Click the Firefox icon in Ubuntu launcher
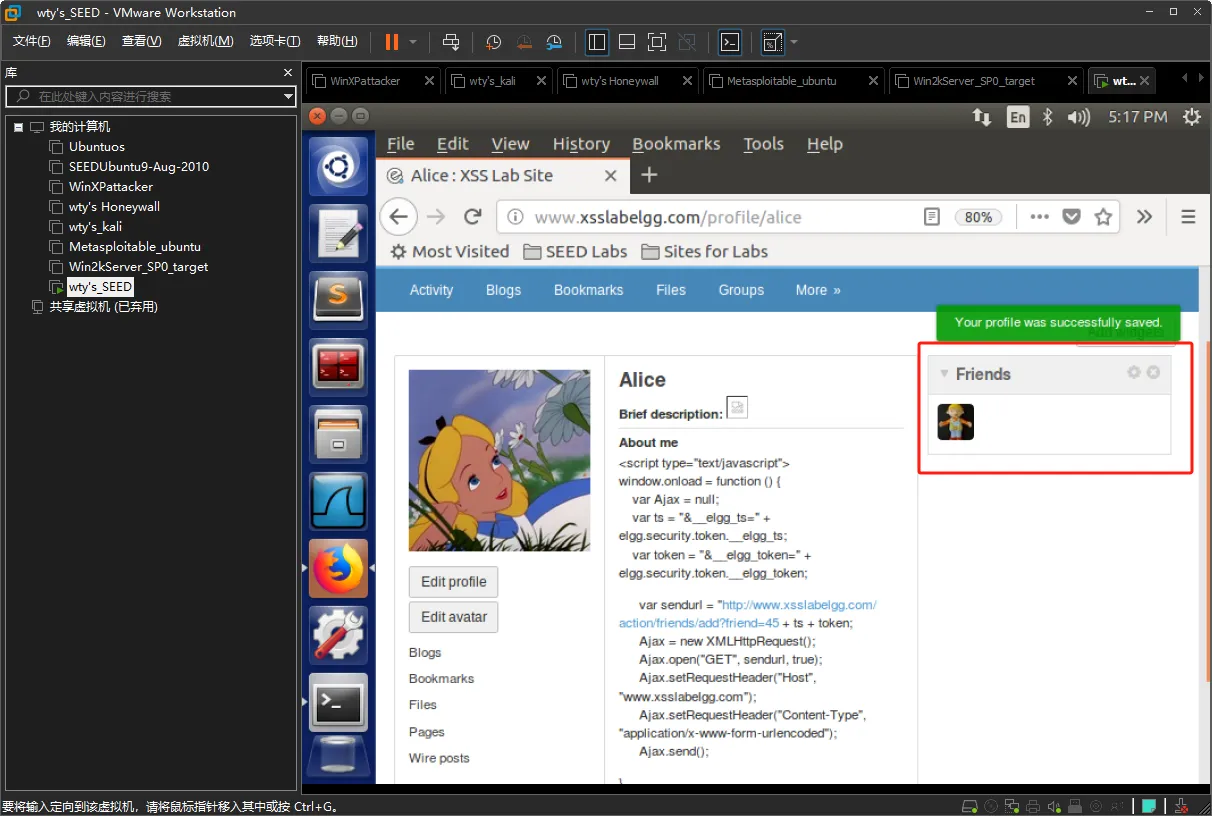Image resolution: width=1212 pixels, height=816 pixels. click(x=339, y=568)
